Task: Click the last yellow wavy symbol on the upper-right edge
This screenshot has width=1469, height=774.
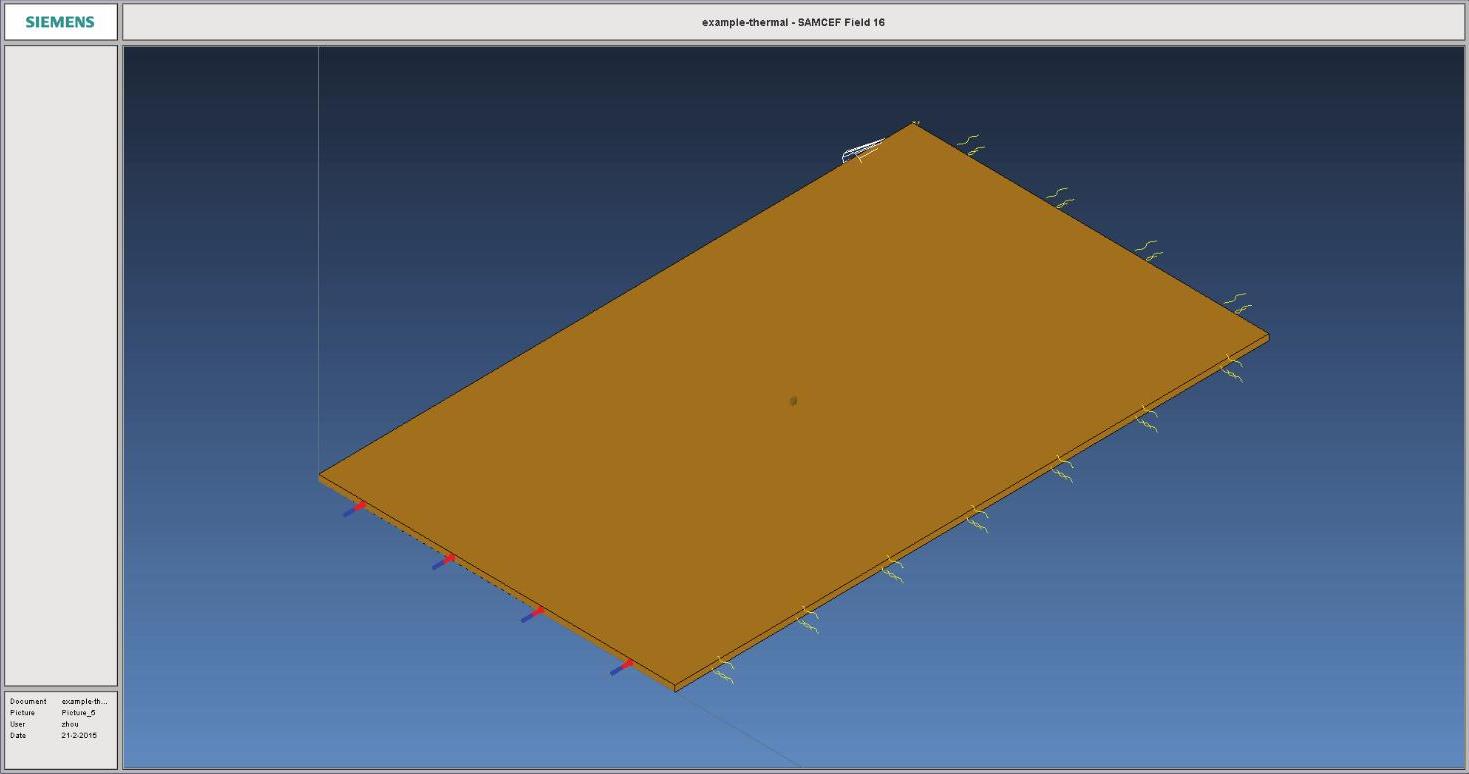Action: pos(1237,303)
